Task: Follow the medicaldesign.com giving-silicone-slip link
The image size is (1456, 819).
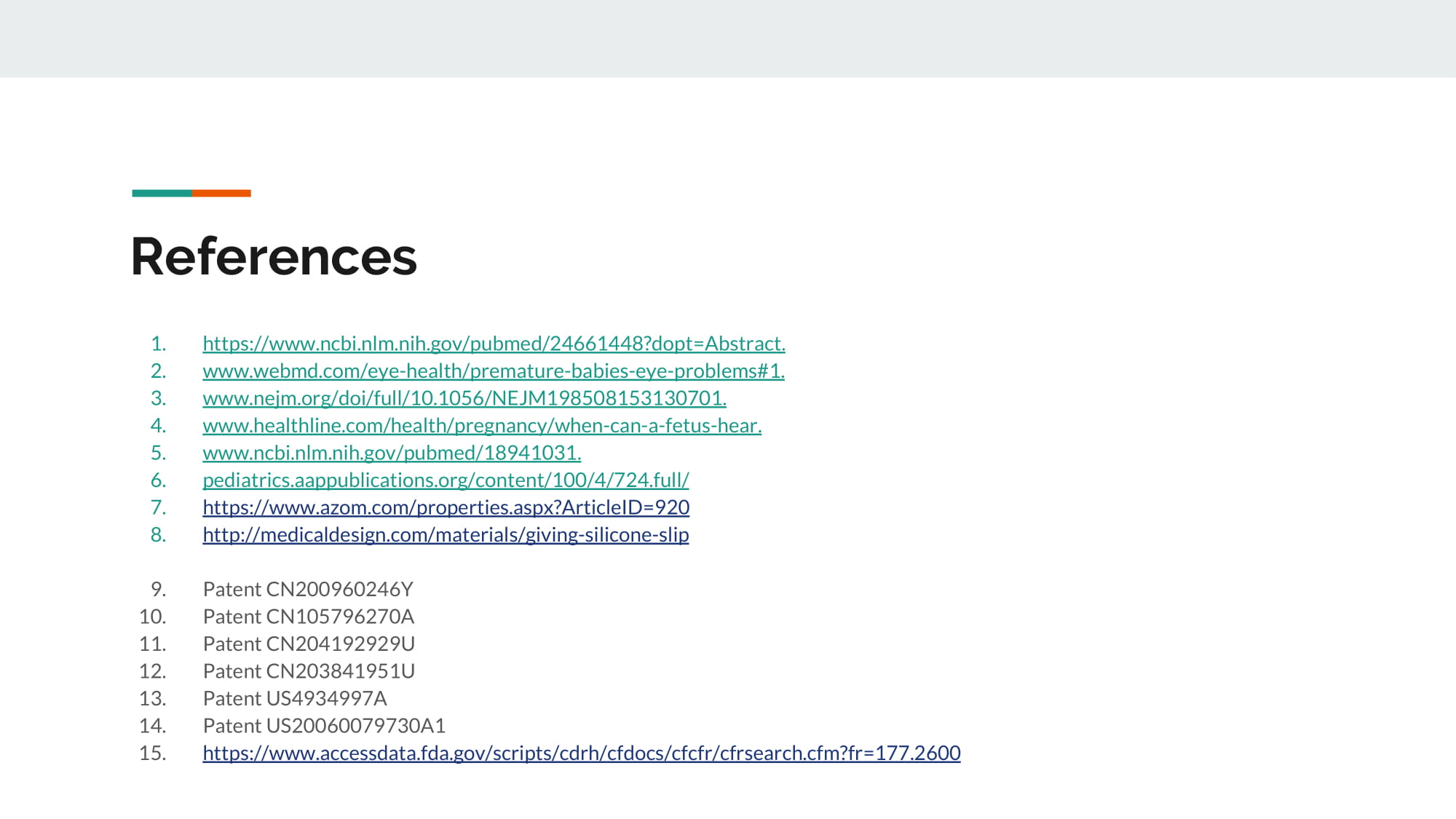Action: coord(446,535)
